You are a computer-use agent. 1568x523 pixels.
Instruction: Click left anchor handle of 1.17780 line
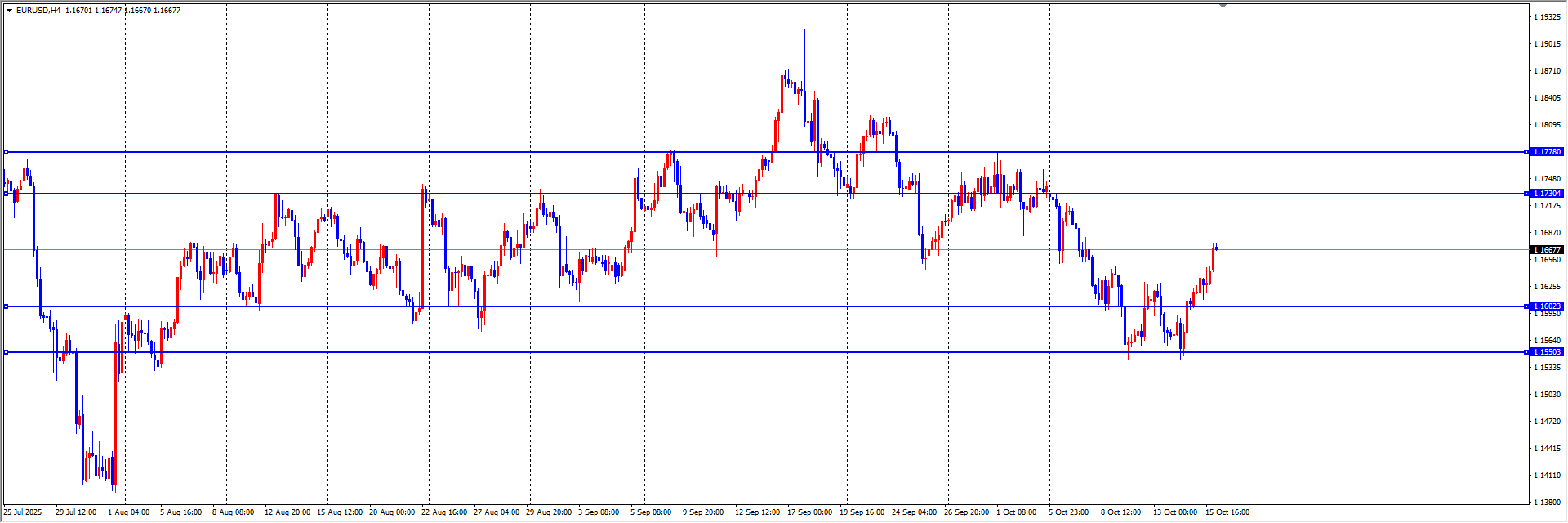coord(7,152)
